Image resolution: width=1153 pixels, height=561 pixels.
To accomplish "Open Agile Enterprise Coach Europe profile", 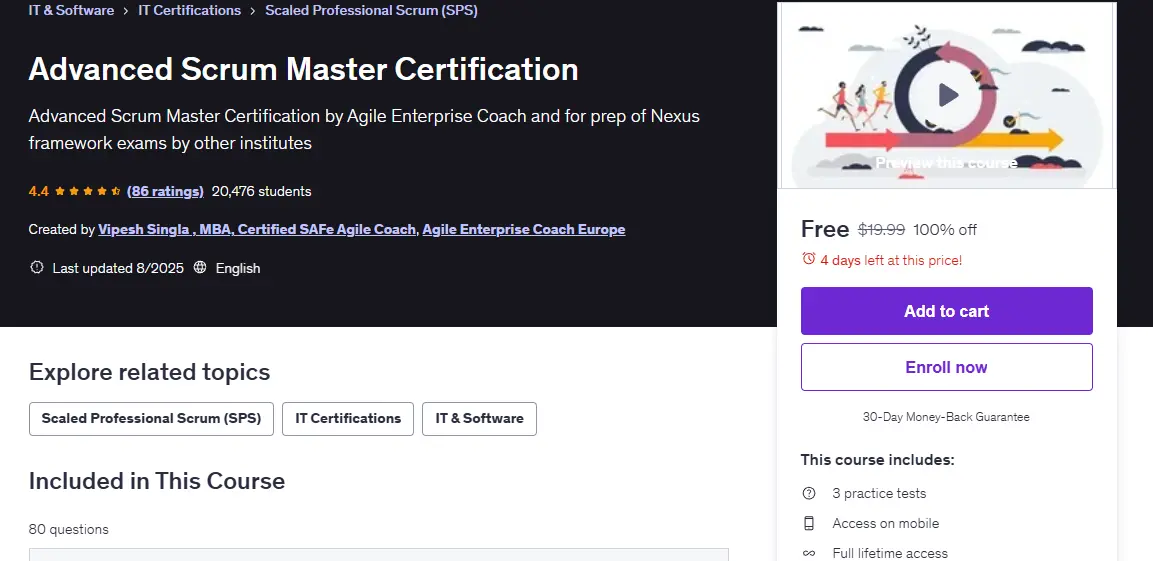I will [x=524, y=229].
